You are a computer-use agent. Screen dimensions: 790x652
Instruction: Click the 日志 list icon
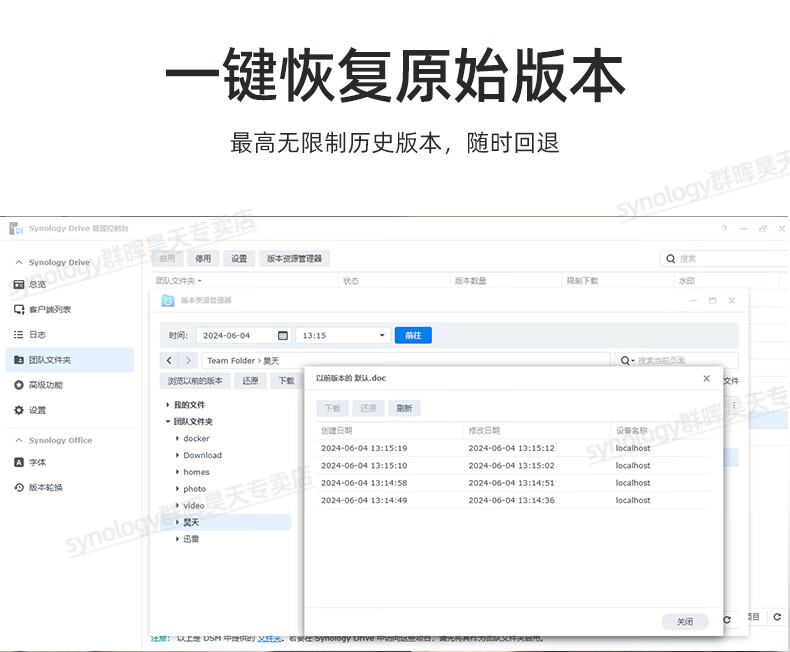[19, 335]
